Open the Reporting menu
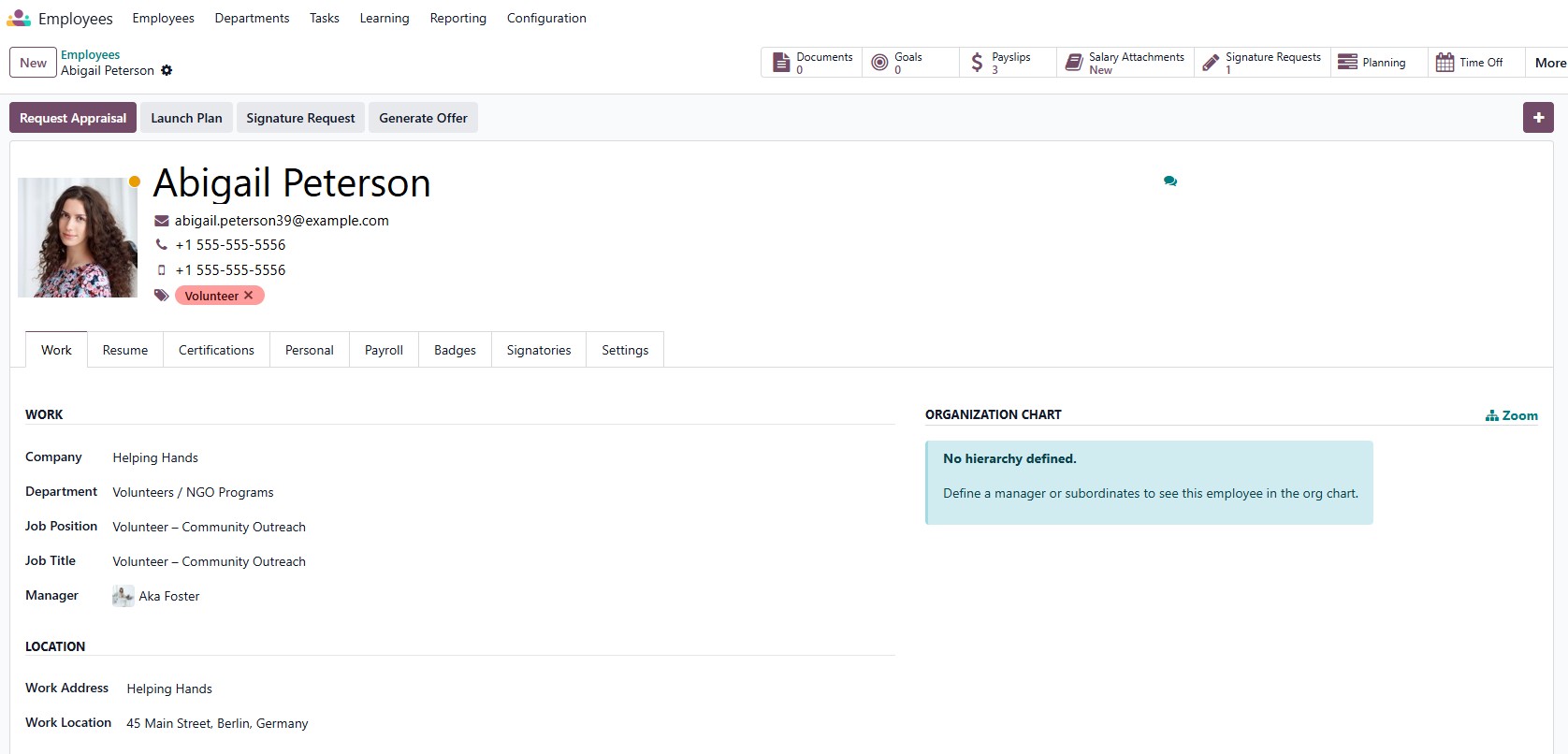This screenshot has height=754, width=1568. (x=458, y=18)
